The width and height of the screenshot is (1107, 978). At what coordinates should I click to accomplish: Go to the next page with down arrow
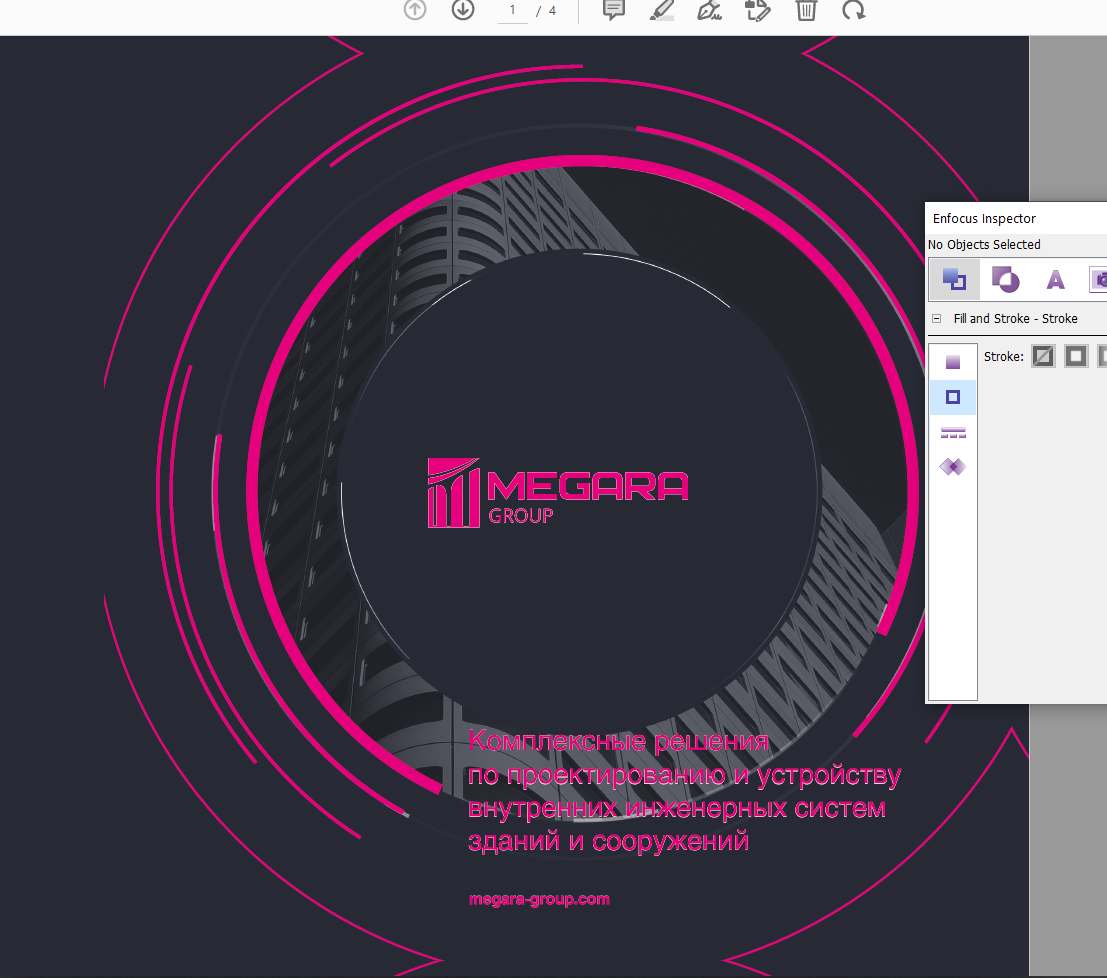[463, 10]
